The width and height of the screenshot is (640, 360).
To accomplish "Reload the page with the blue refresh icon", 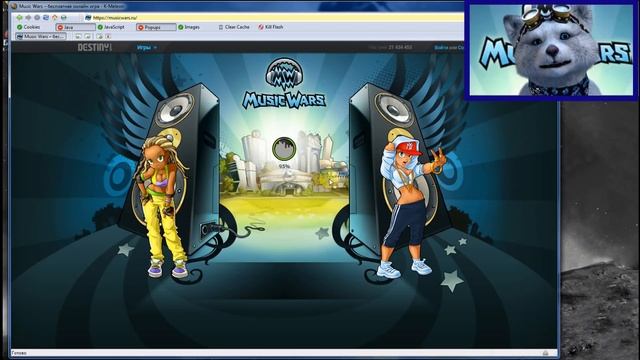I will (x=46, y=18).
